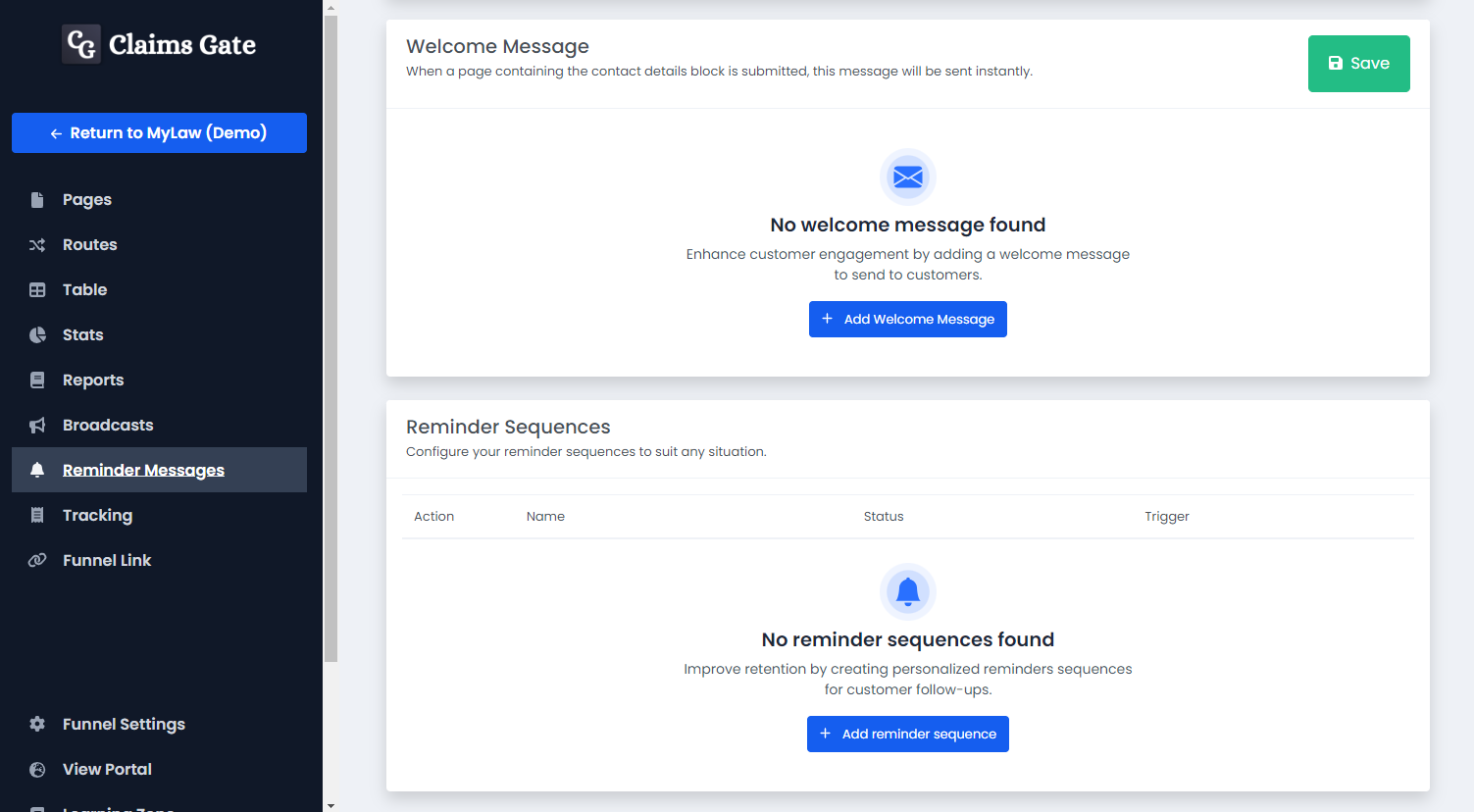Viewport: 1474px width, 812px height.
Task: Click the back arrow on Return to MyLaw
Action: pos(56,133)
